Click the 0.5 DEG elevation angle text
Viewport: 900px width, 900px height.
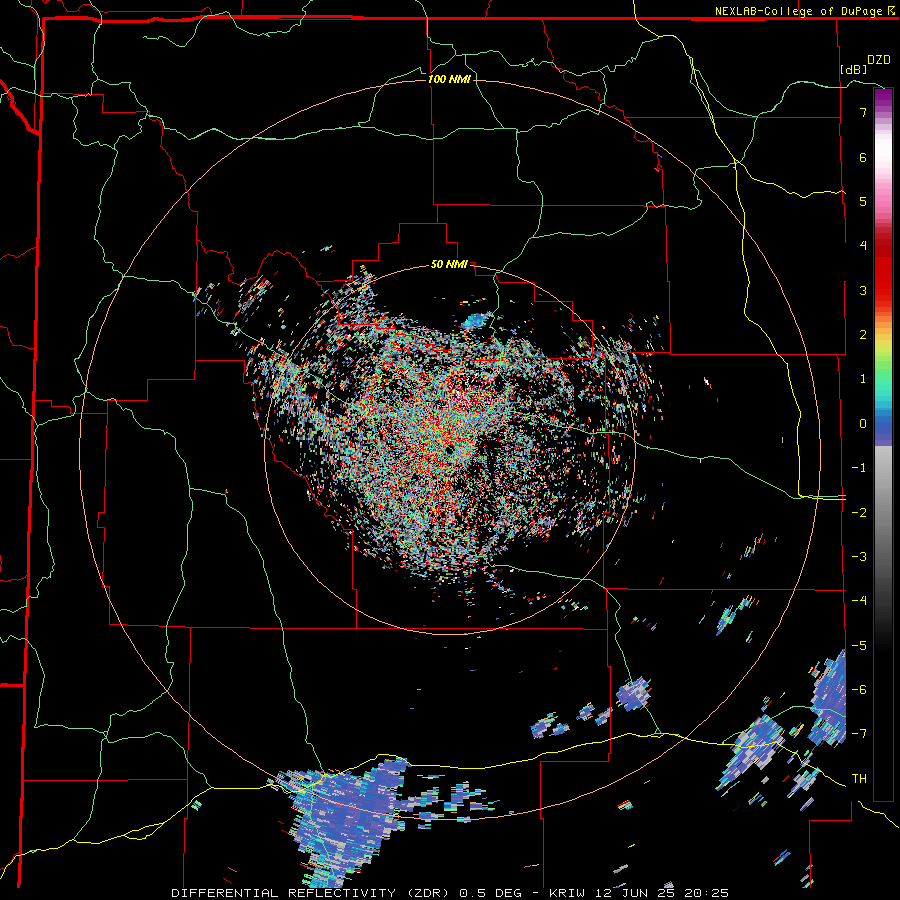coord(491,893)
